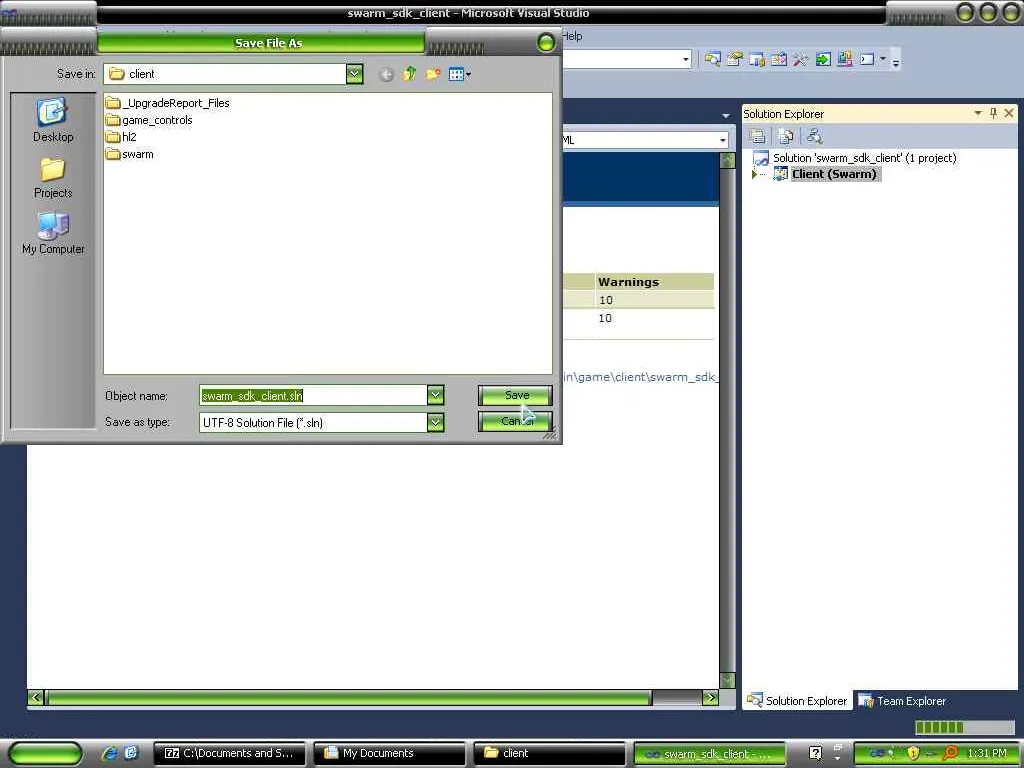Viewport: 1024px width, 768px height.
Task: Click the Save button
Action: [516, 395]
